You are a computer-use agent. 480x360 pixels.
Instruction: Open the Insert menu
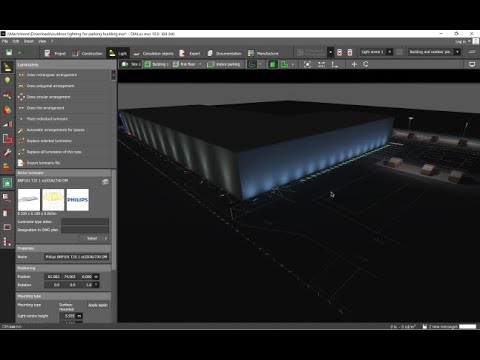[29, 41]
